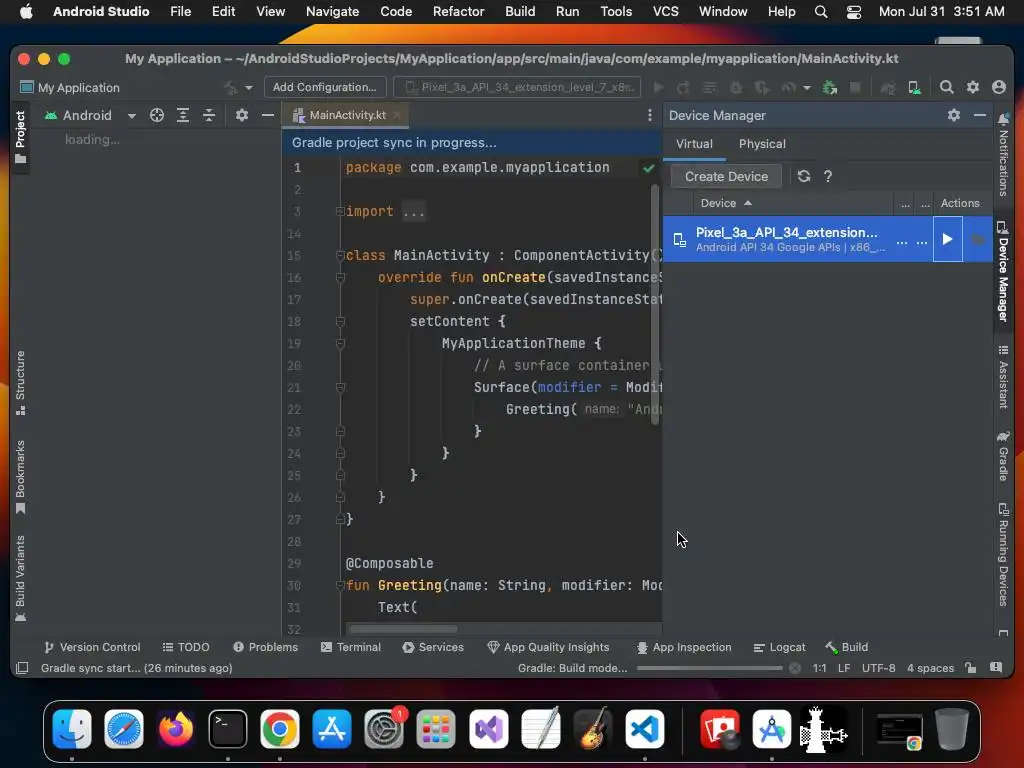Open Project panel options gear
The height and width of the screenshot is (768, 1024).
pyautogui.click(x=242, y=115)
